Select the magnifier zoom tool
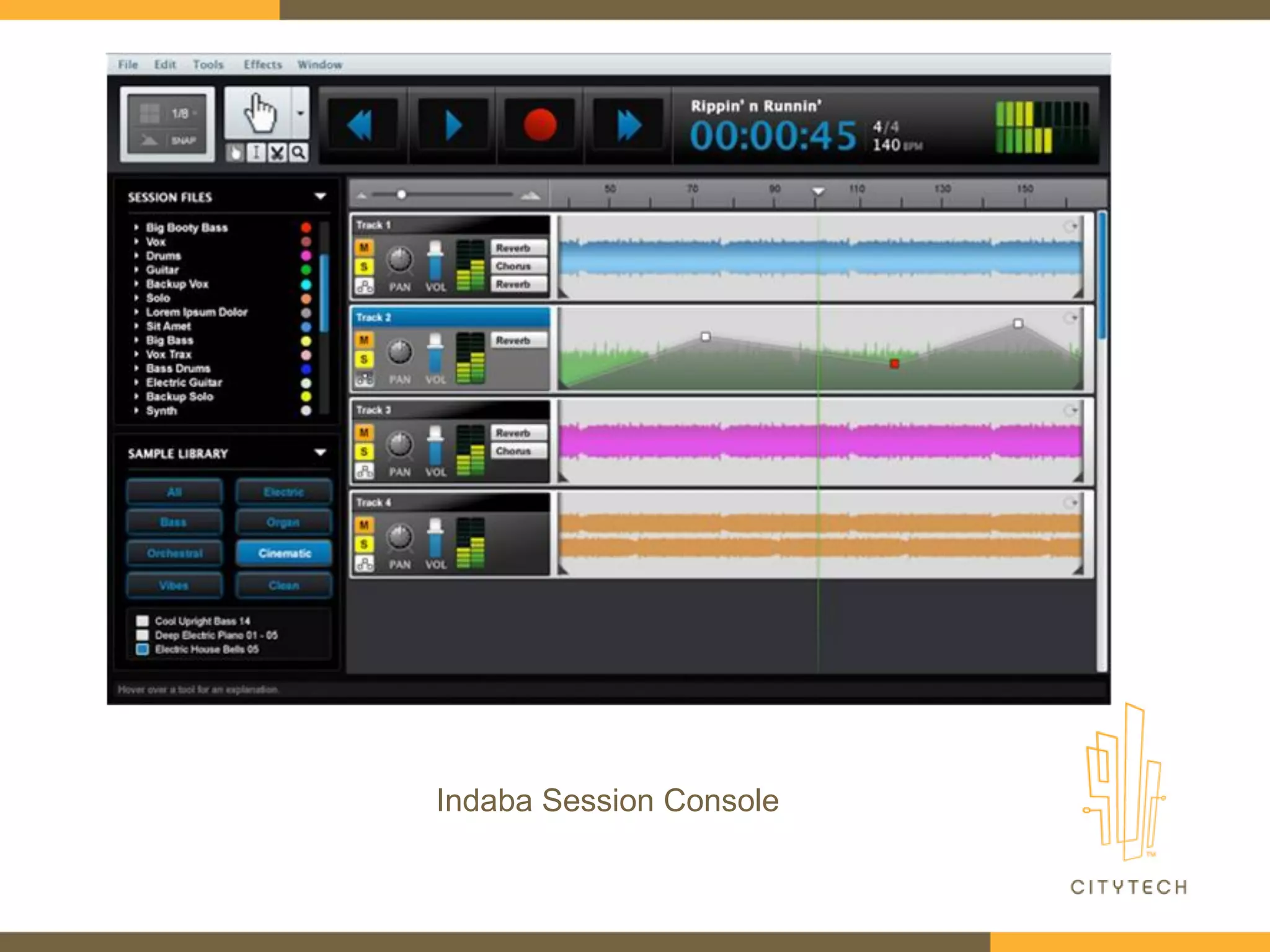 (x=298, y=152)
